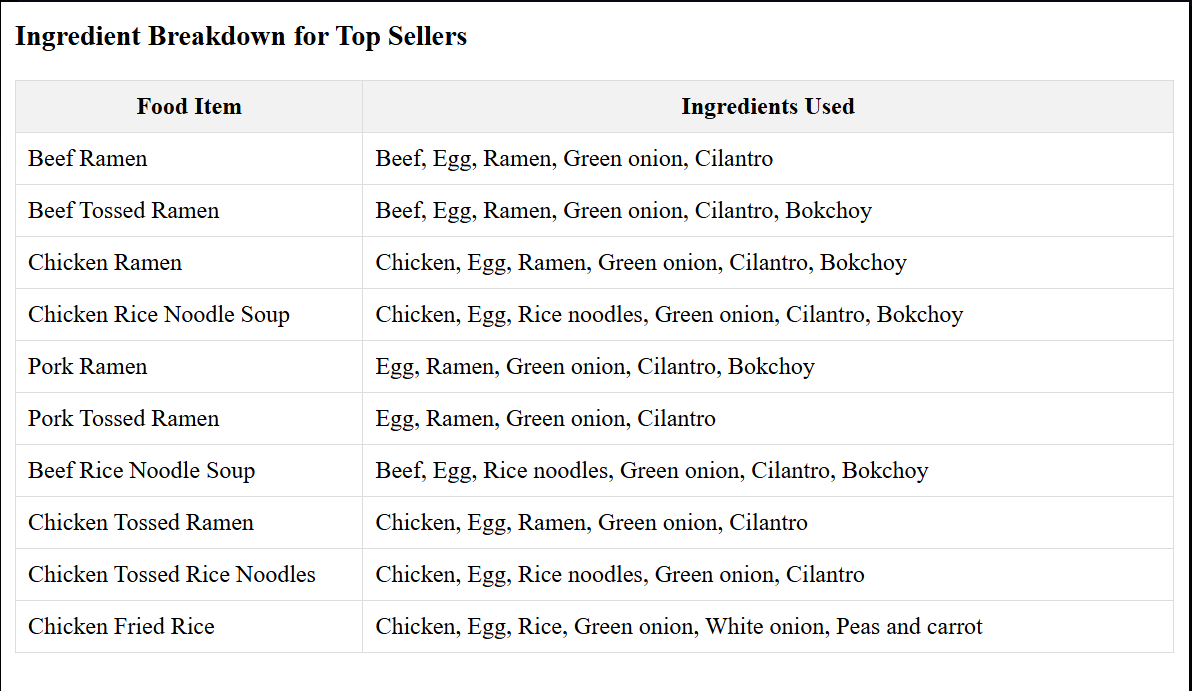Select the Ingredients Used column header
The height and width of the screenshot is (691, 1192).
[x=767, y=107]
